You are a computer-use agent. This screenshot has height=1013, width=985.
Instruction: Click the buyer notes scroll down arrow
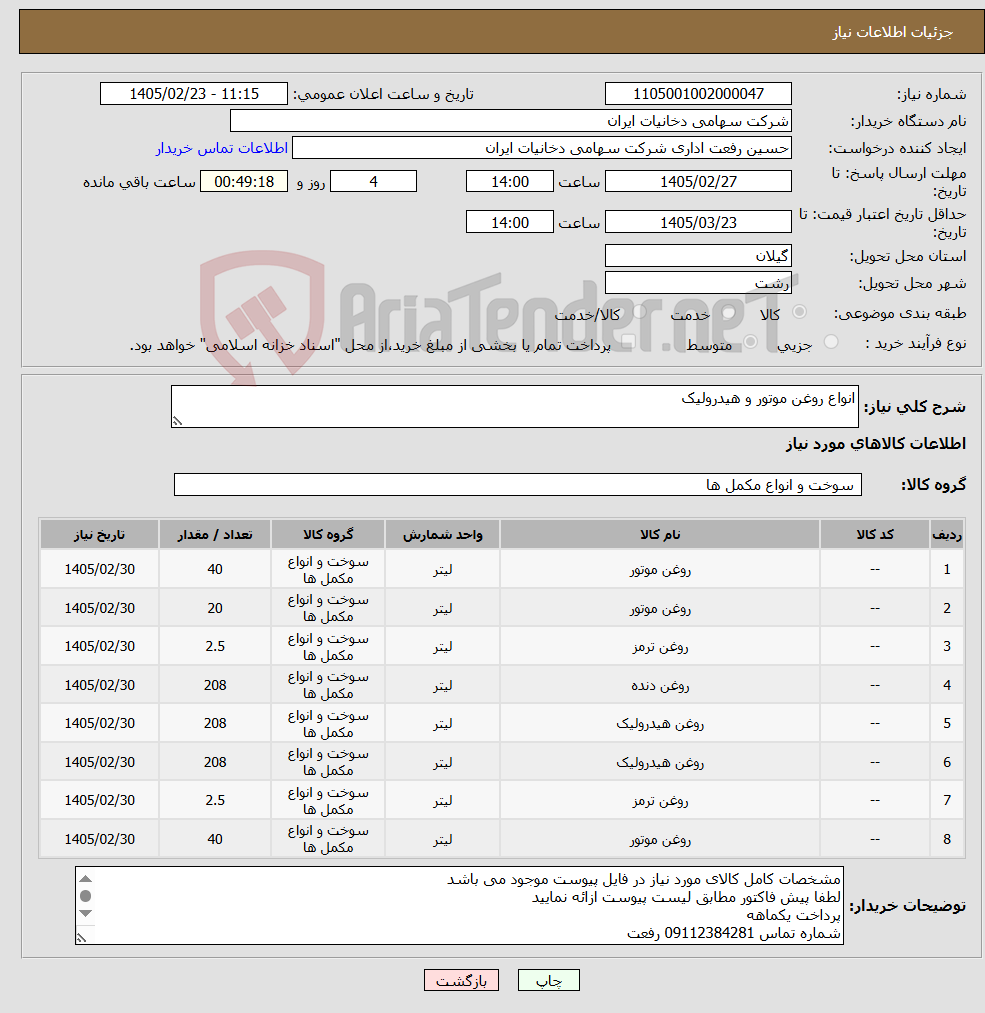85,914
